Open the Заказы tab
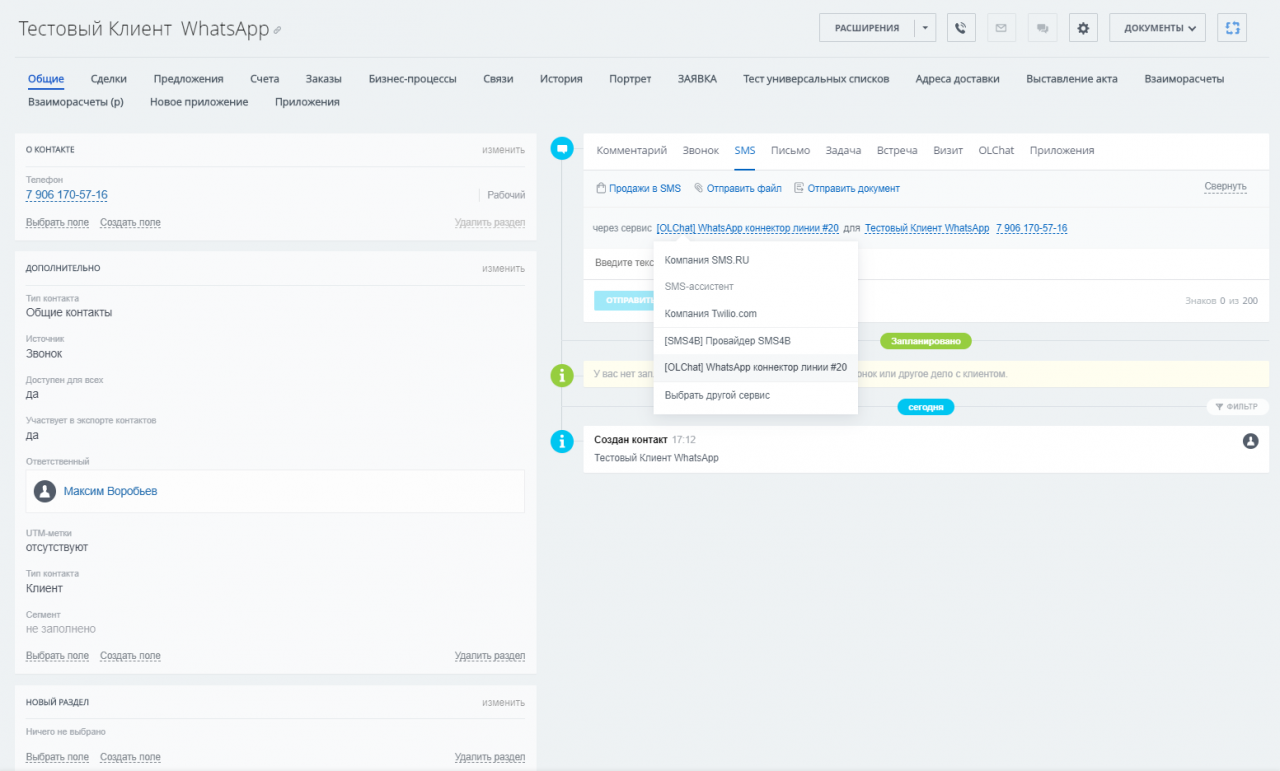Viewport: 1280px width, 771px height. coord(323,78)
